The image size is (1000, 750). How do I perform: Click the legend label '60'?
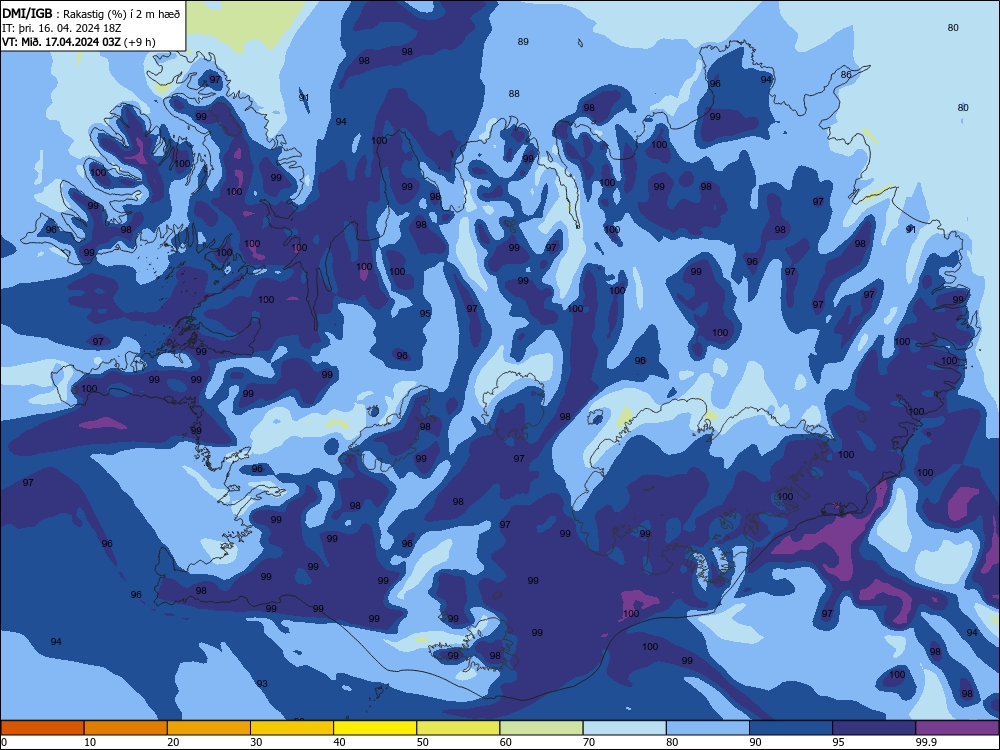[506, 742]
